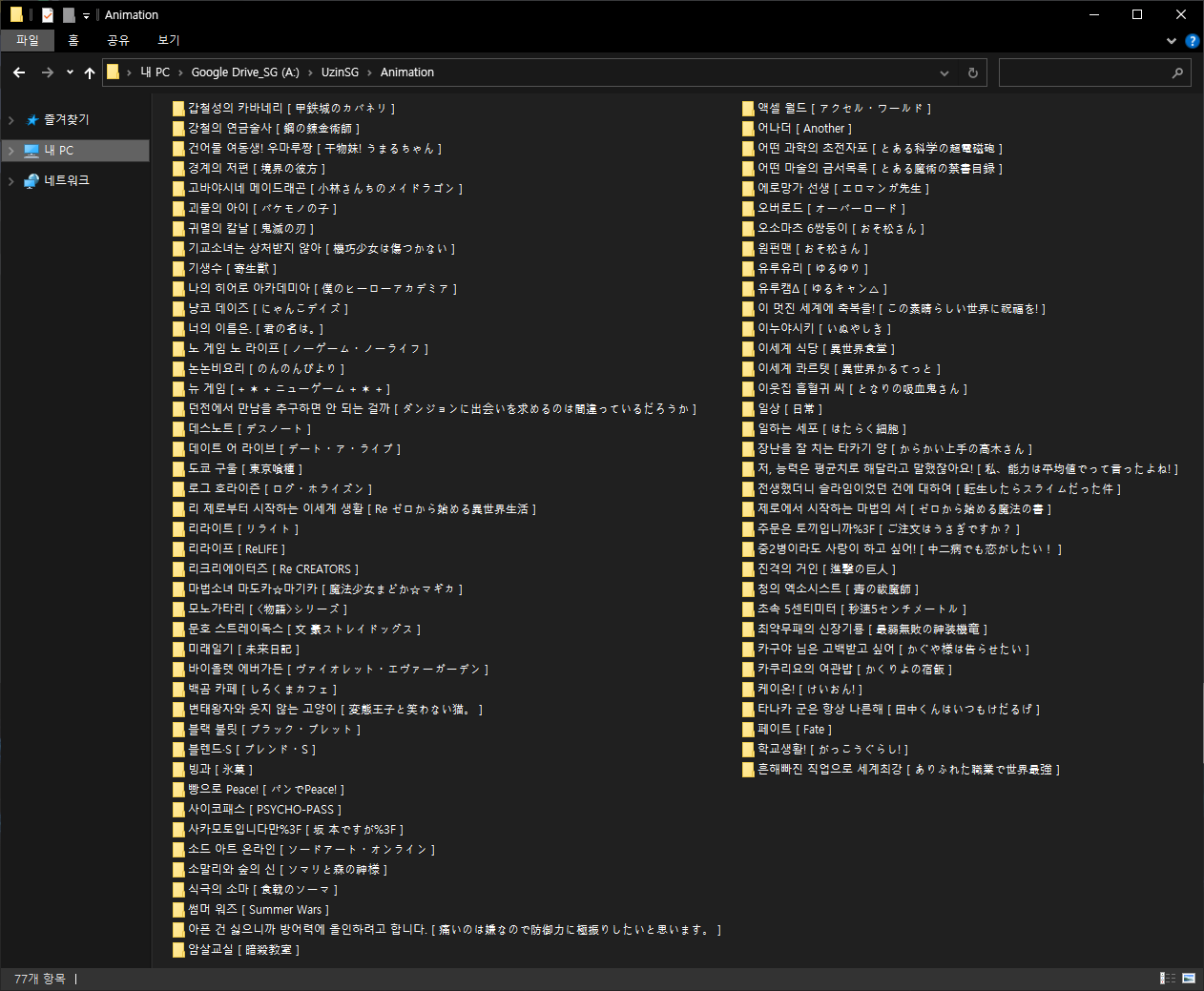Click the folder icon for 갑철성의 카바네리

click(x=178, y=109)
